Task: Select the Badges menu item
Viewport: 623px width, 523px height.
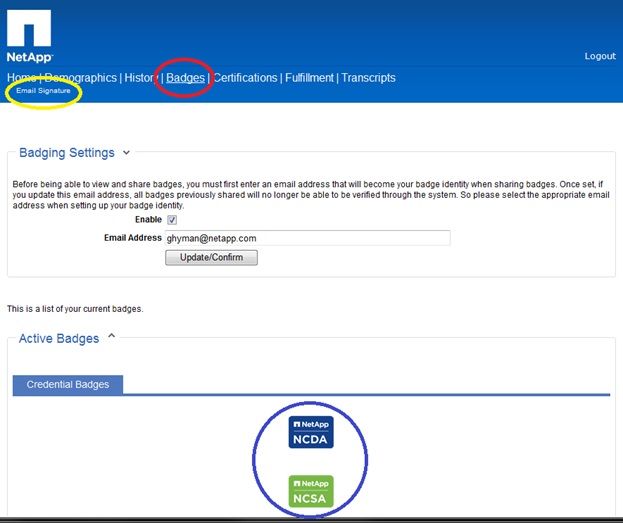Action: pyautogui.click(x=186, y=78)
